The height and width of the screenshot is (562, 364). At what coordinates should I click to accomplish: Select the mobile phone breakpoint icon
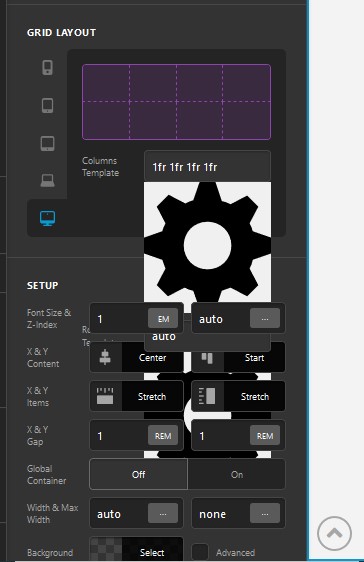point(47,67)
